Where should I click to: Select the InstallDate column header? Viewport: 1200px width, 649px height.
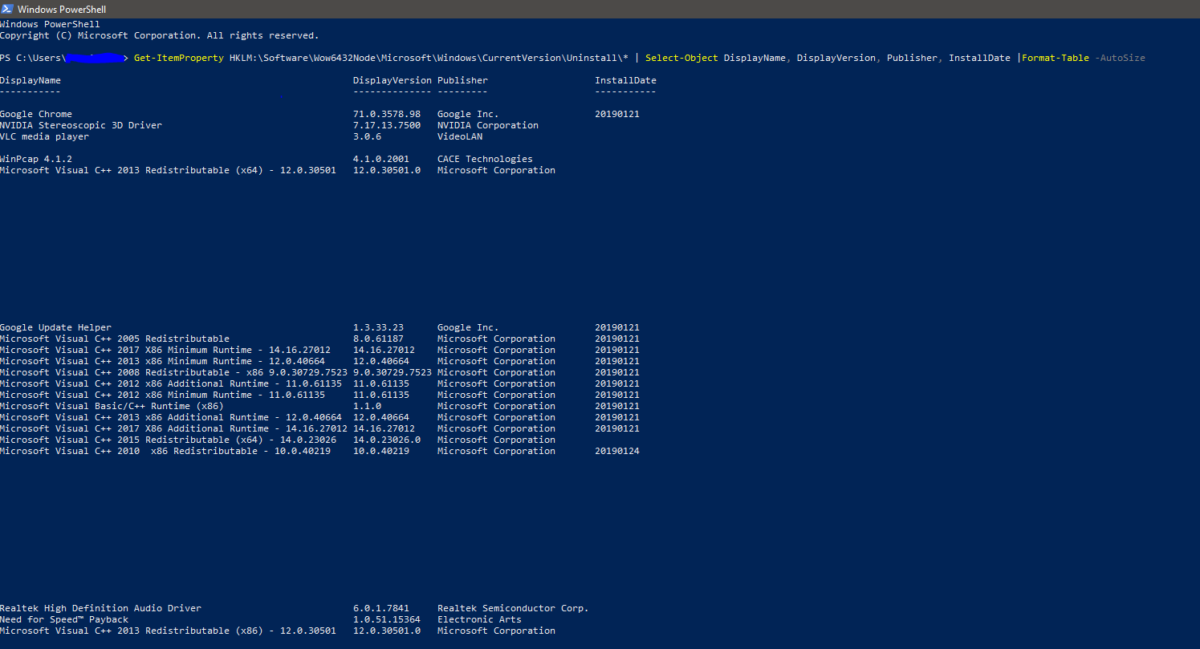coord(627,80)
